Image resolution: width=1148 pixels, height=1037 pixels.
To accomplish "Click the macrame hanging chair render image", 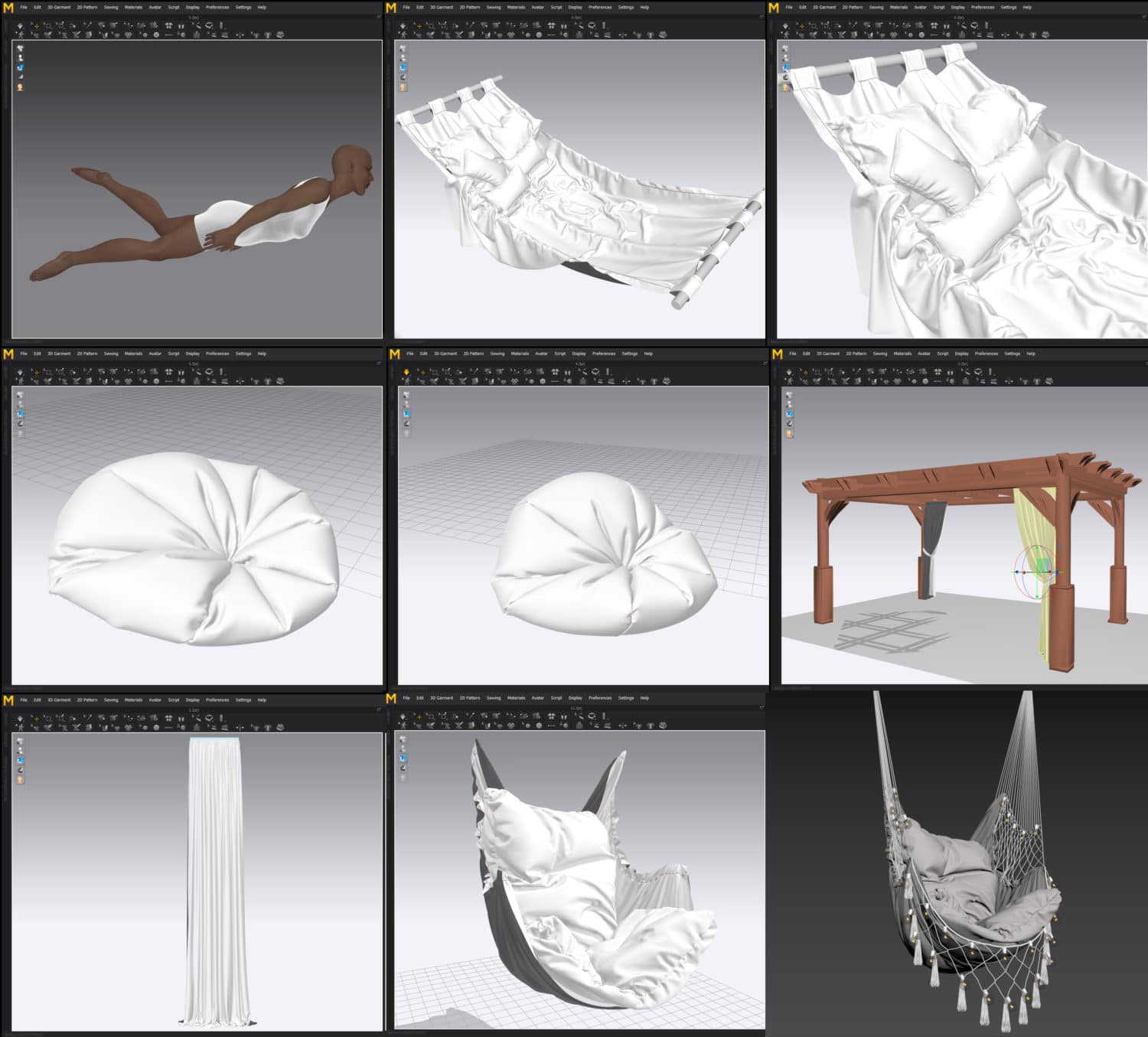I will [x=964, y=857].
